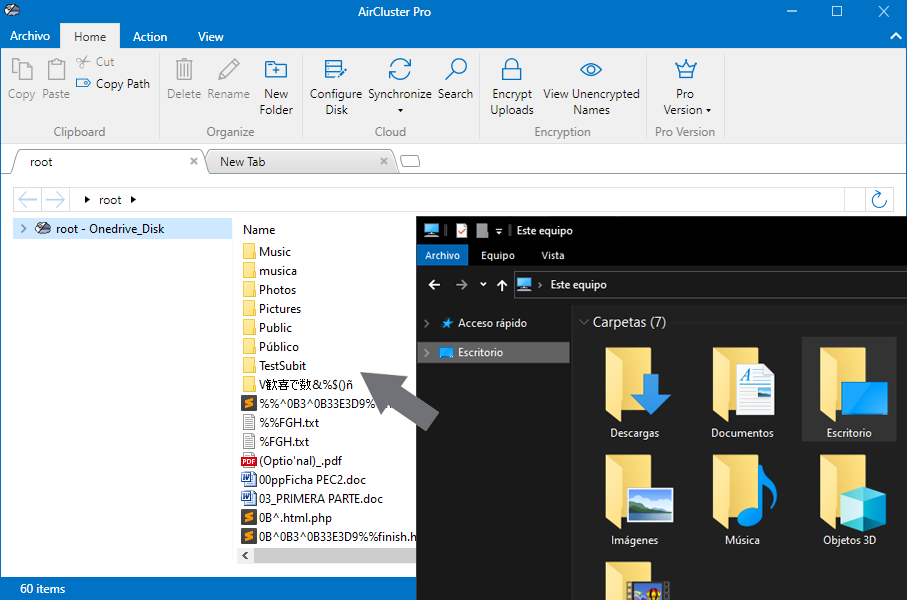Select the Público folder
The width and height of the screenshot is (907, 600).
[x=271, y=347]
